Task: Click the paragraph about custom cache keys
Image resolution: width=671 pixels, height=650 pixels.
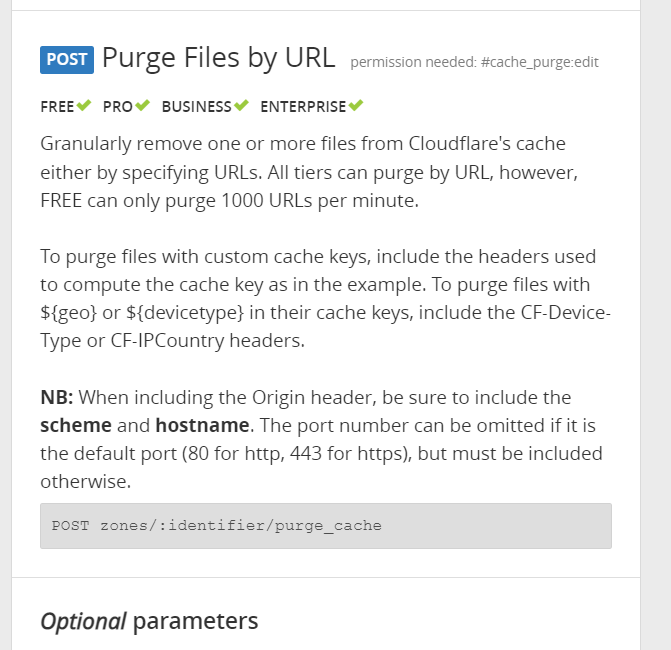Action: (x=325, y=299)
